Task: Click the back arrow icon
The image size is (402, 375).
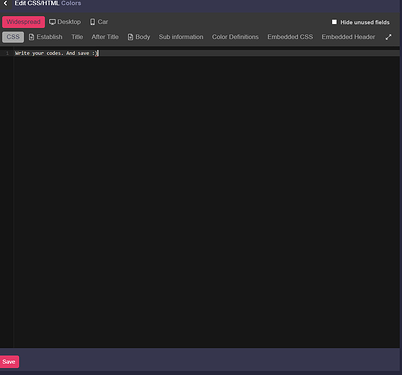Action: click(5, 3)
